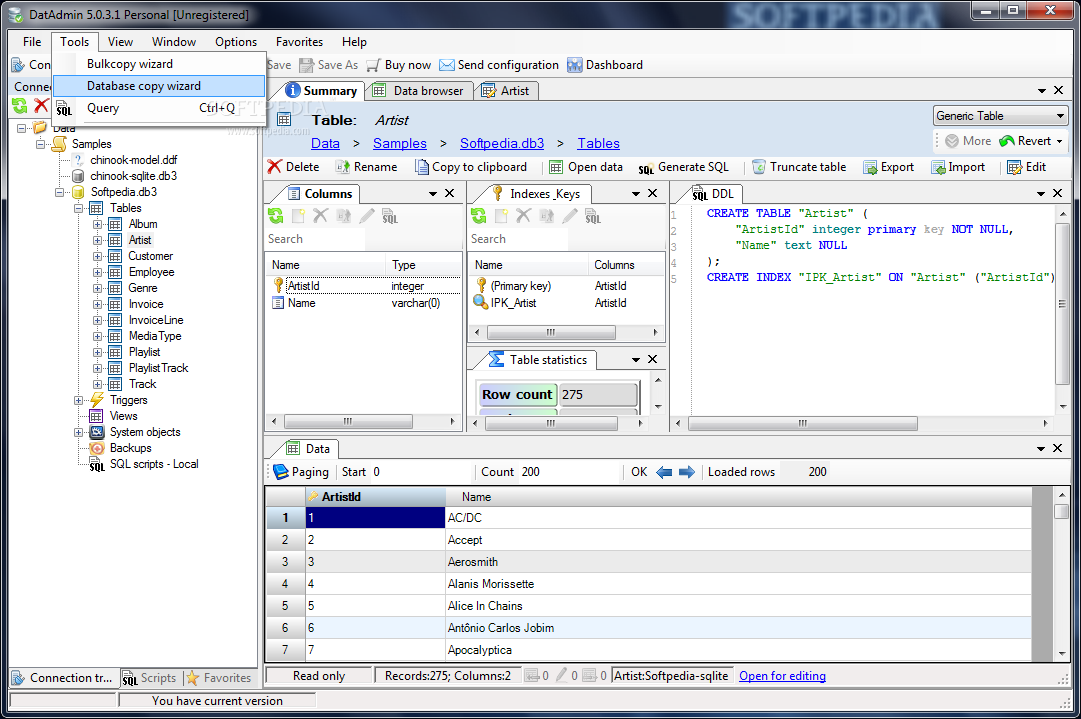This screenshot has width=1081, height=719.
Task: Follow the Softpedia.db3 breadcrumb link
Action: point(502,143)
